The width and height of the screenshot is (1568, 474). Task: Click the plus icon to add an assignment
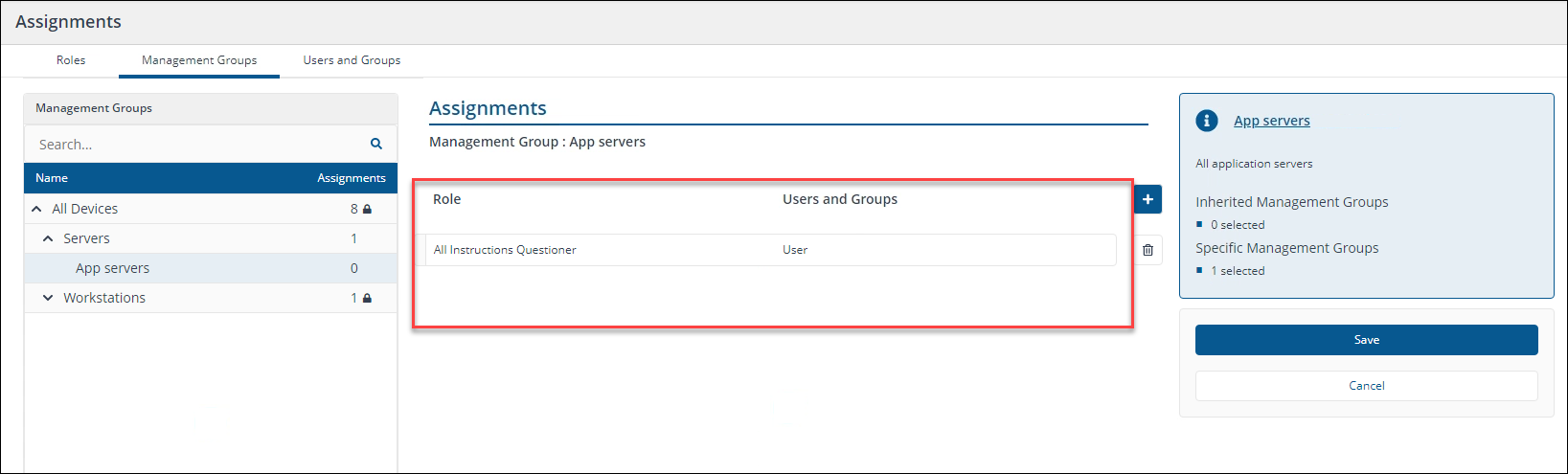coord(1148,199)
